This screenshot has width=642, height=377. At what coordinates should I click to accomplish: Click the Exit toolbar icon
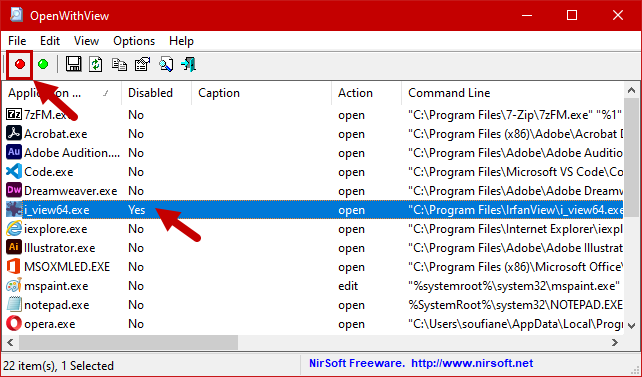pos(189,64)
